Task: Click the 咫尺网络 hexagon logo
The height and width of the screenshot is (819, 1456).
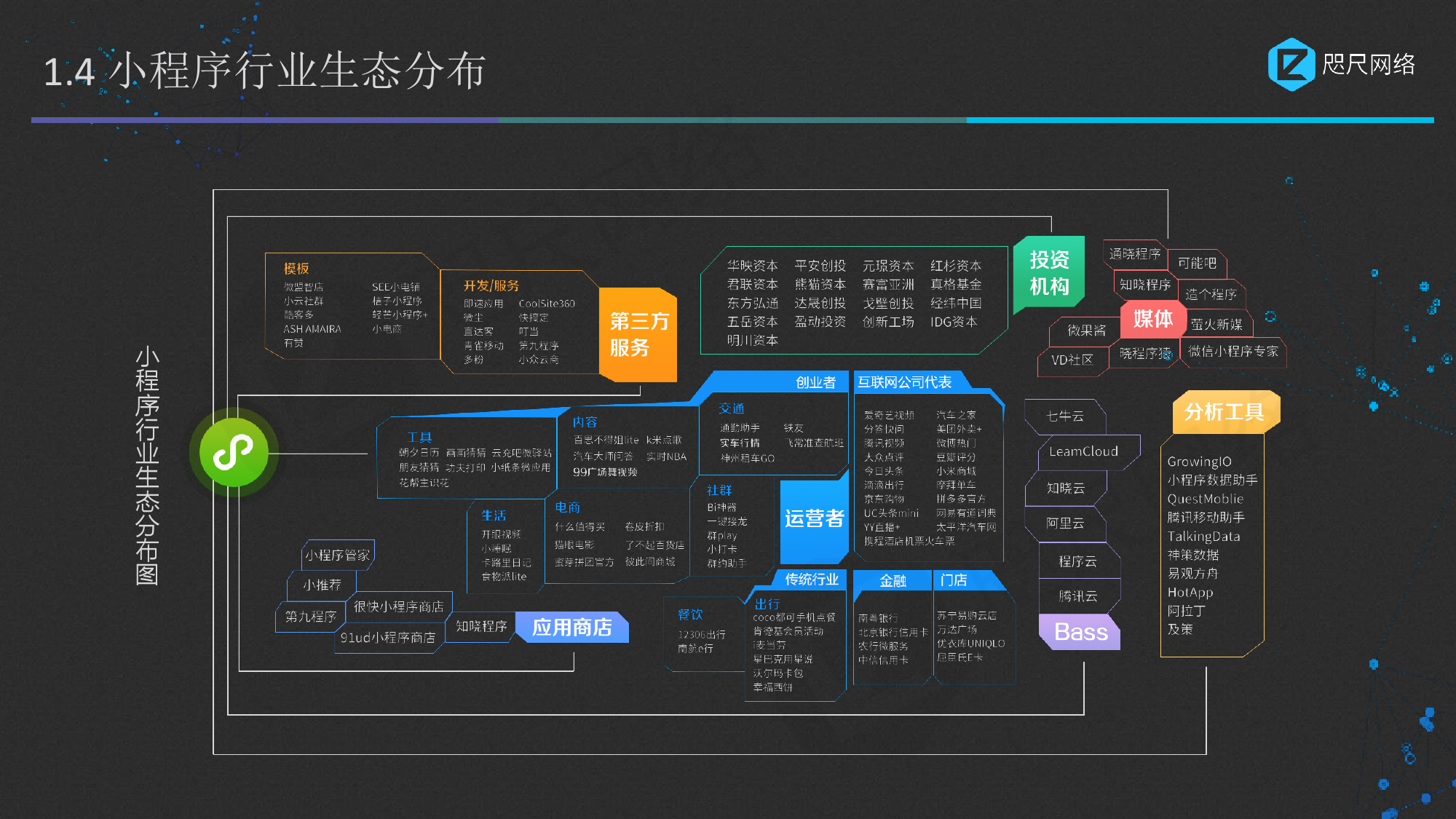Action: 1291,65
